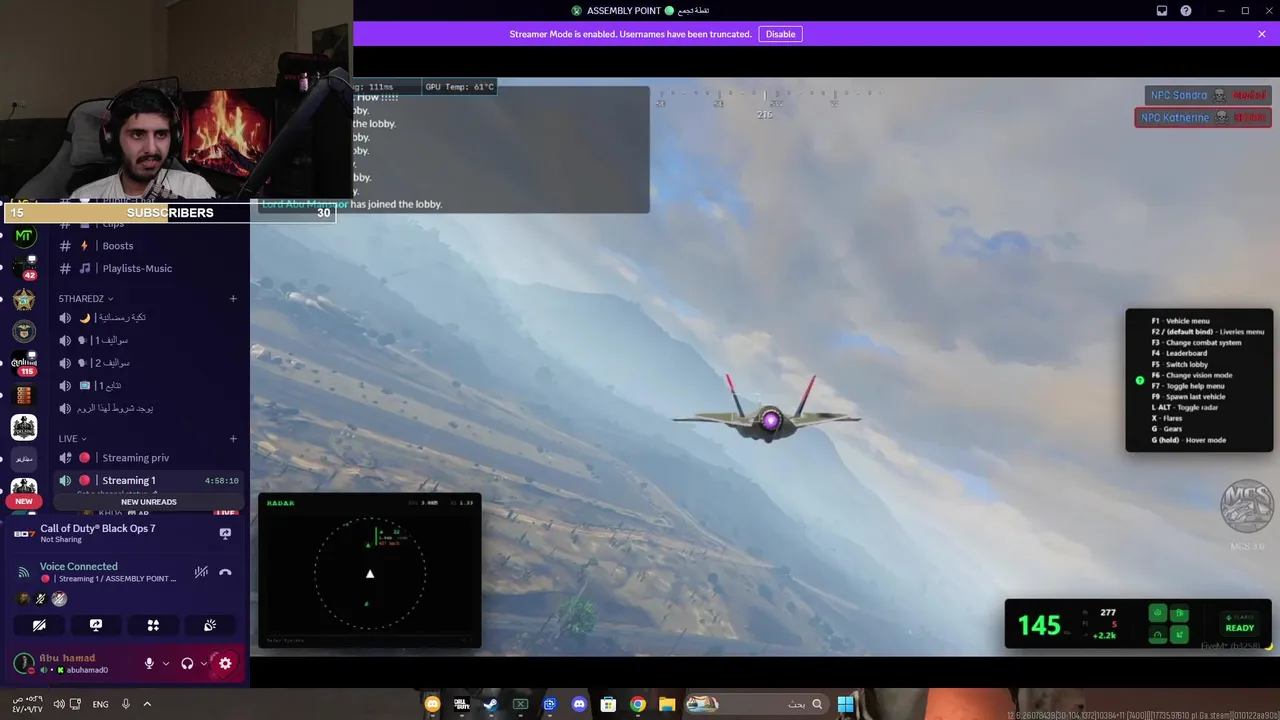
Task: Click the READY weapon status indicator
Action: pyautogui.click(x=1239, y=623)
